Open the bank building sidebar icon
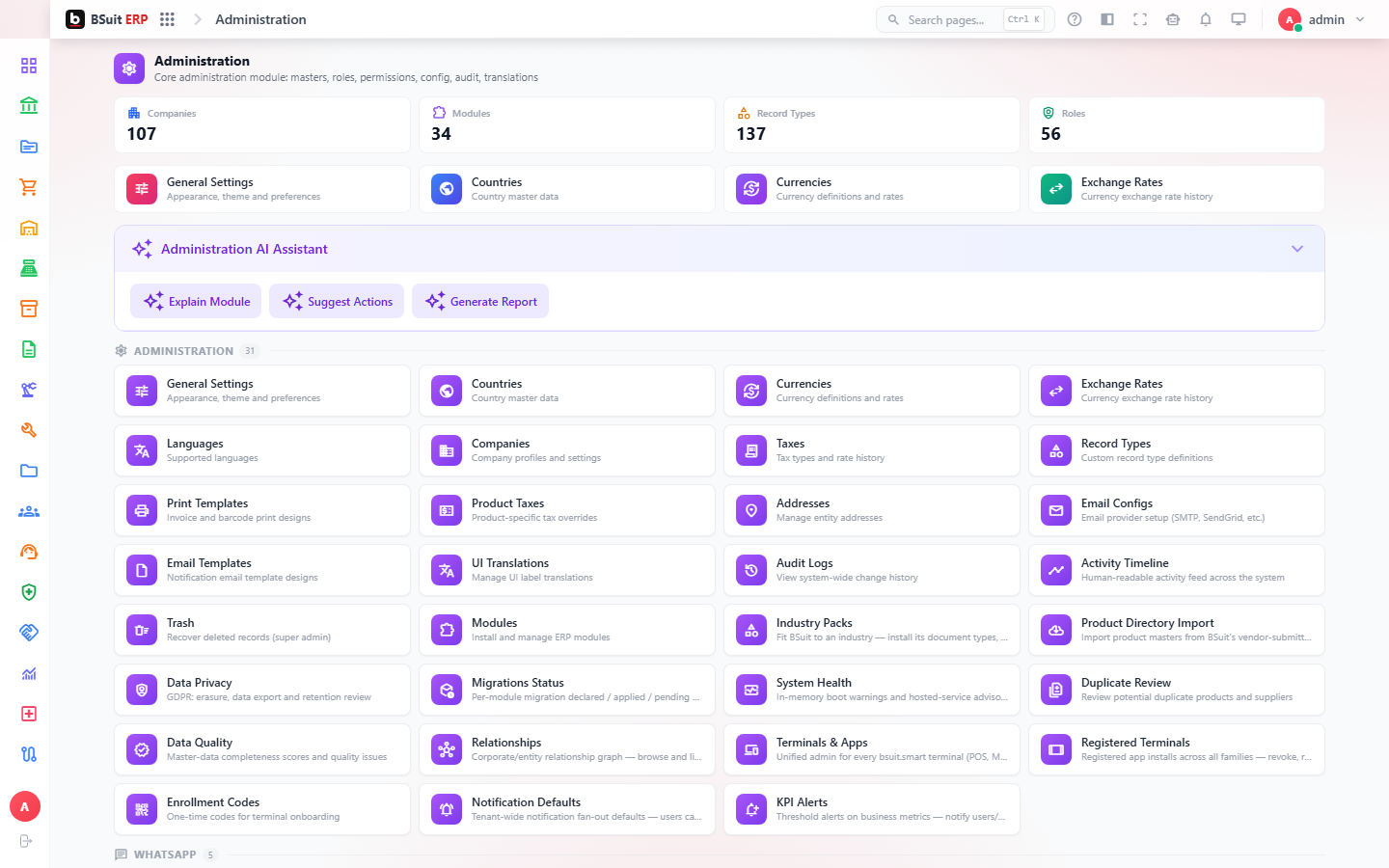The height and width of the screenshot is (868, 1389). click(x=29, y=106)
